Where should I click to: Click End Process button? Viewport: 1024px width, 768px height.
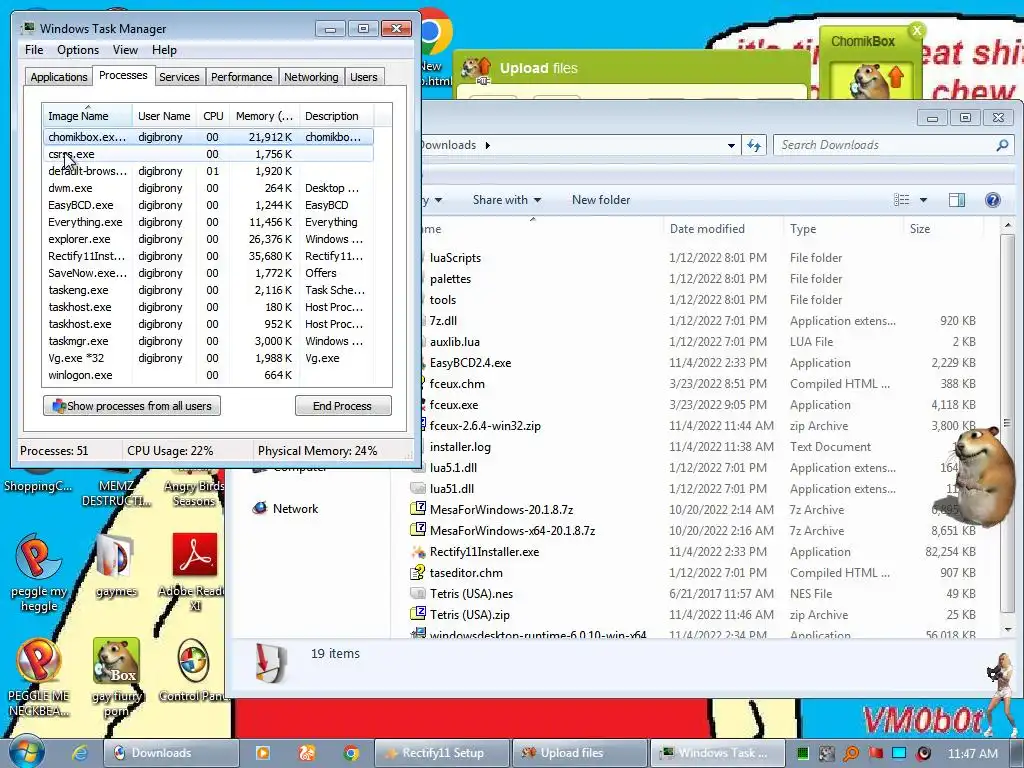click(x=343, y=406)
